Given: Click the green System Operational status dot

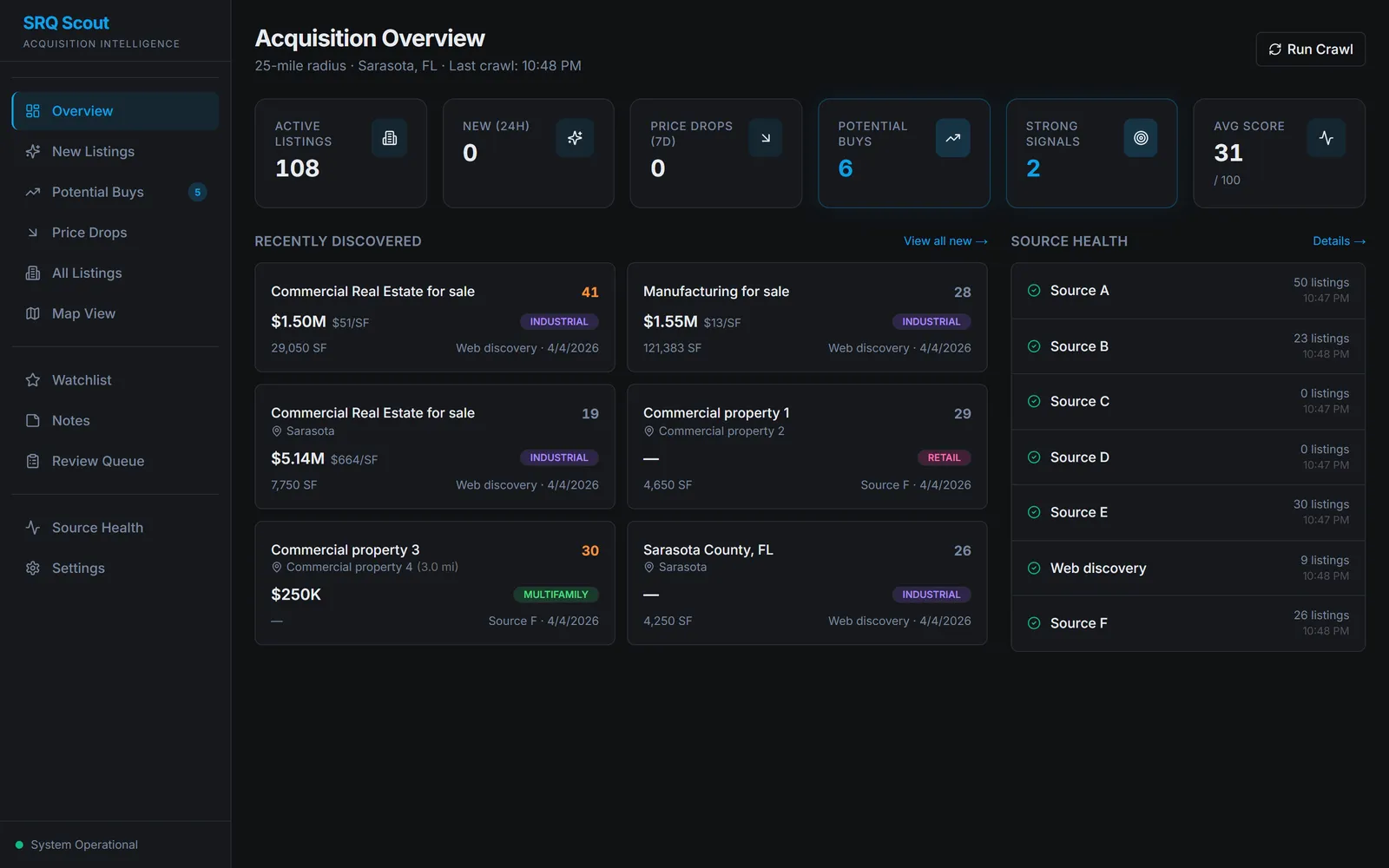Looking at the screenshot, I should [x=19, y=845].
